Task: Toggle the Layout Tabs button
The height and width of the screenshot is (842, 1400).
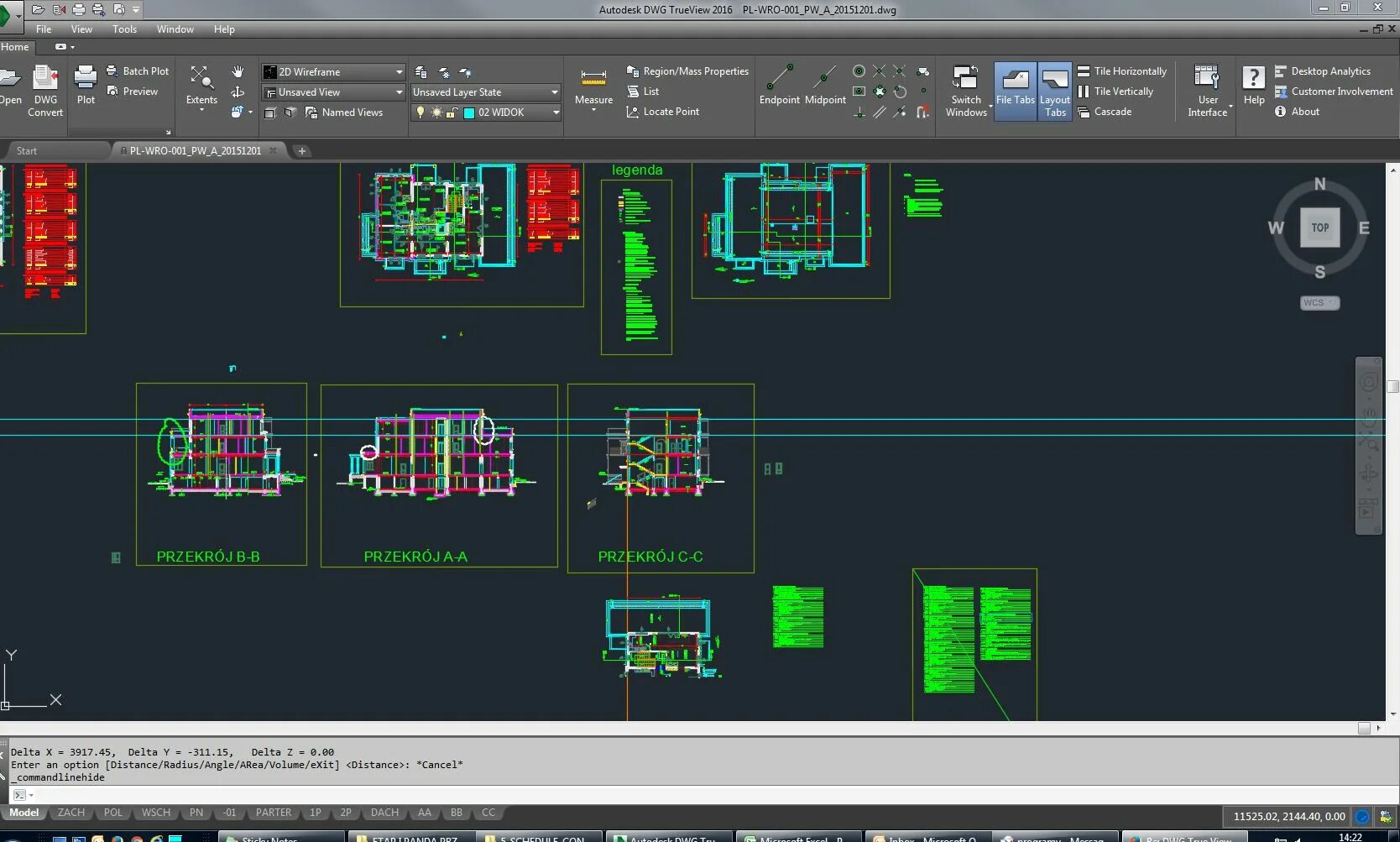Action: [x=1055, y=91]
